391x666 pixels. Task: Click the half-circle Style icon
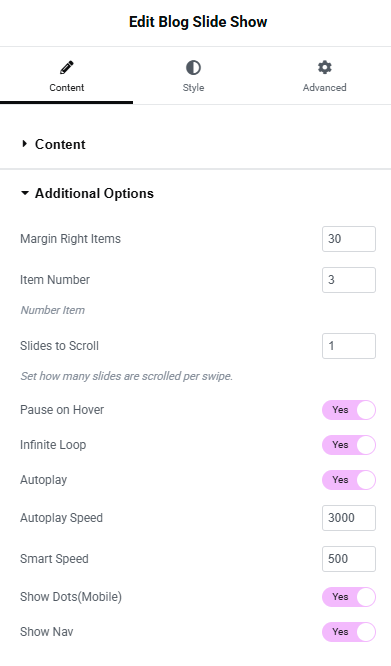193,68
